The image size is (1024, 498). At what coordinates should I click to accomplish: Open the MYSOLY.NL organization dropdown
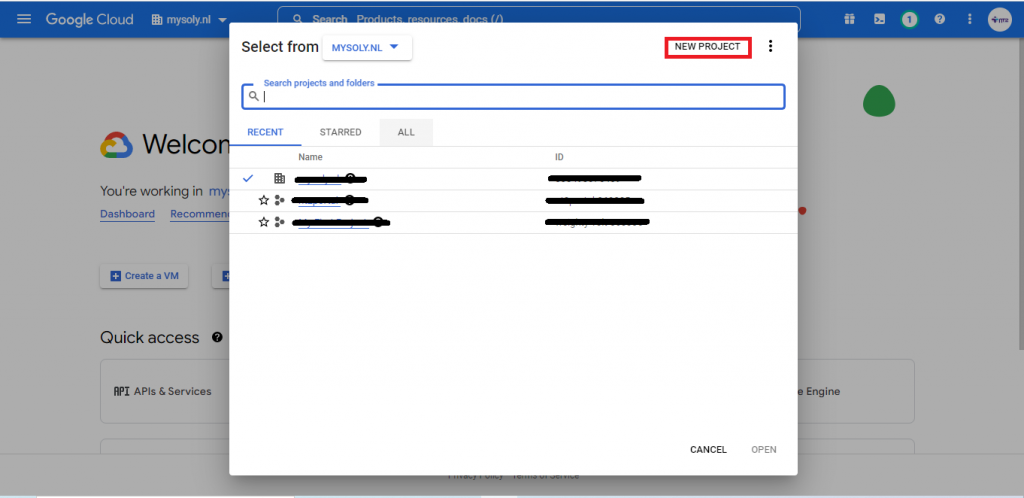[367, 48]
